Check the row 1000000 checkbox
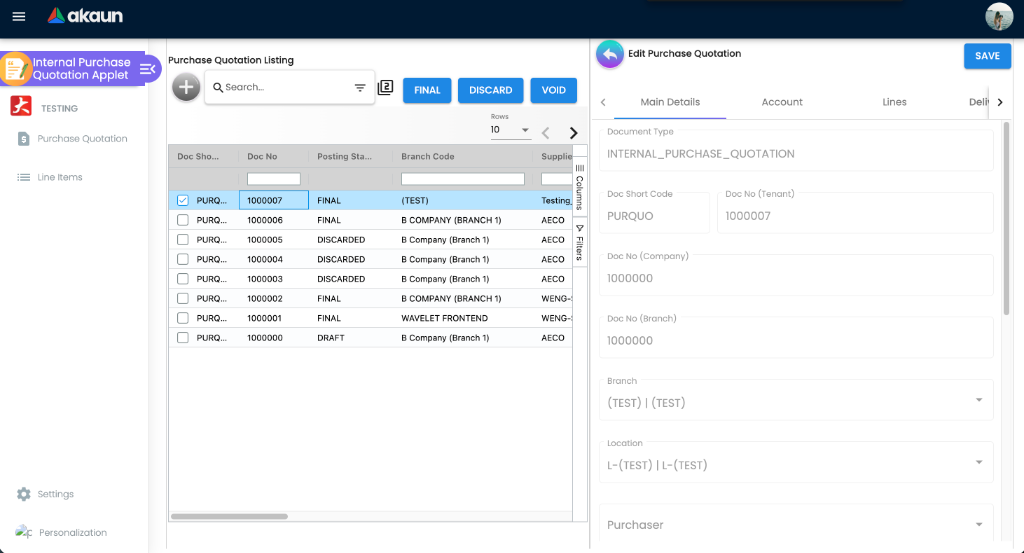1024x553 pixels. click(x=183, y=338)
